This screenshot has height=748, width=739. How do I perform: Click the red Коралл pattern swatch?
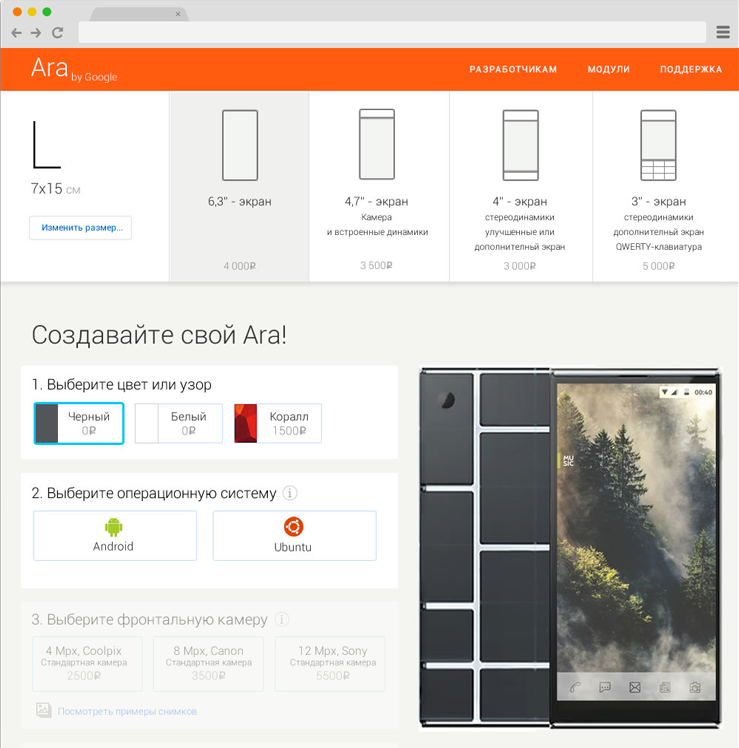(246, 423)
